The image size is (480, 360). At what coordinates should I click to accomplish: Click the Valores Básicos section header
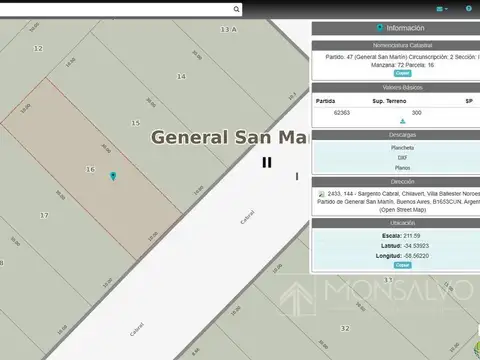[396, 88]
